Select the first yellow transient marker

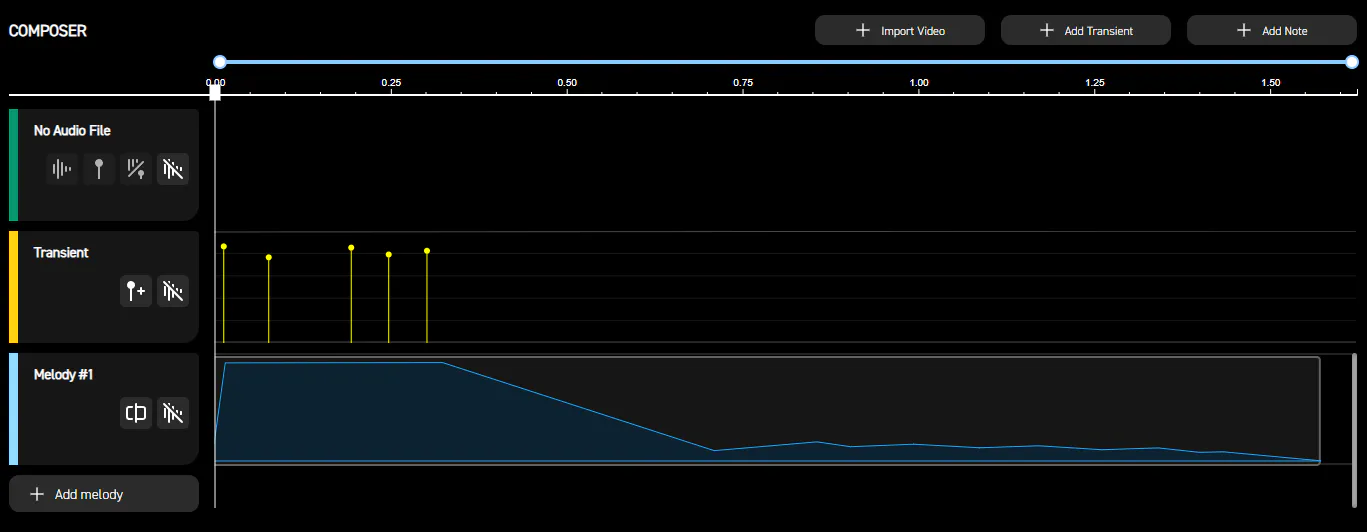pyautogui.click(x=224, y=246)
